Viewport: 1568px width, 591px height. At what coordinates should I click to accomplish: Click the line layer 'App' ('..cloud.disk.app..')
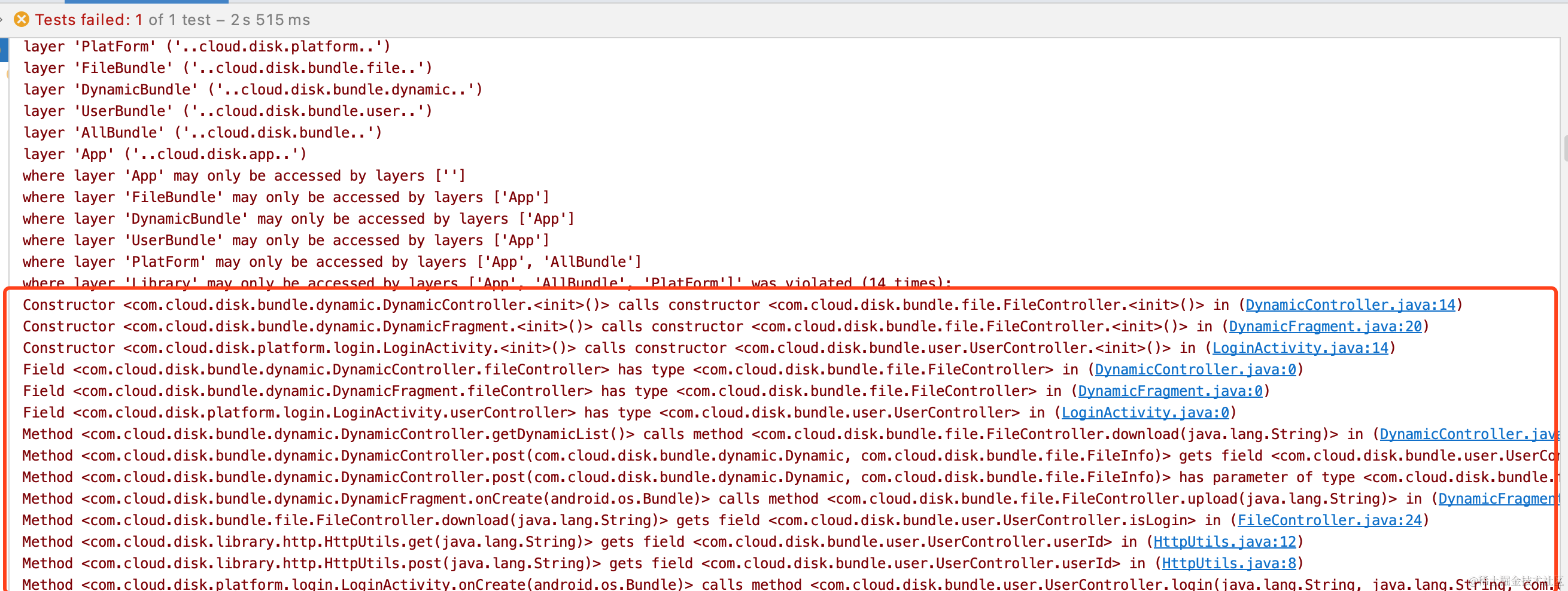tap(165, 154)
